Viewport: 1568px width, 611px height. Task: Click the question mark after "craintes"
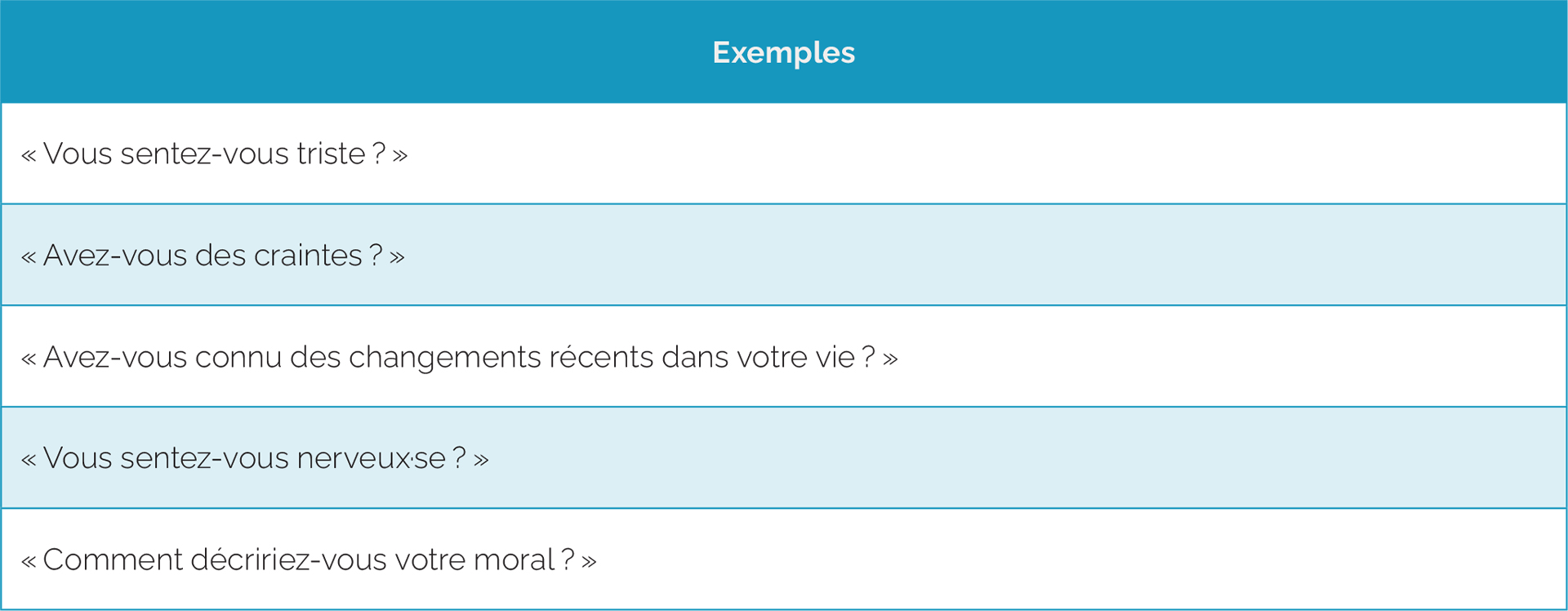376,255
